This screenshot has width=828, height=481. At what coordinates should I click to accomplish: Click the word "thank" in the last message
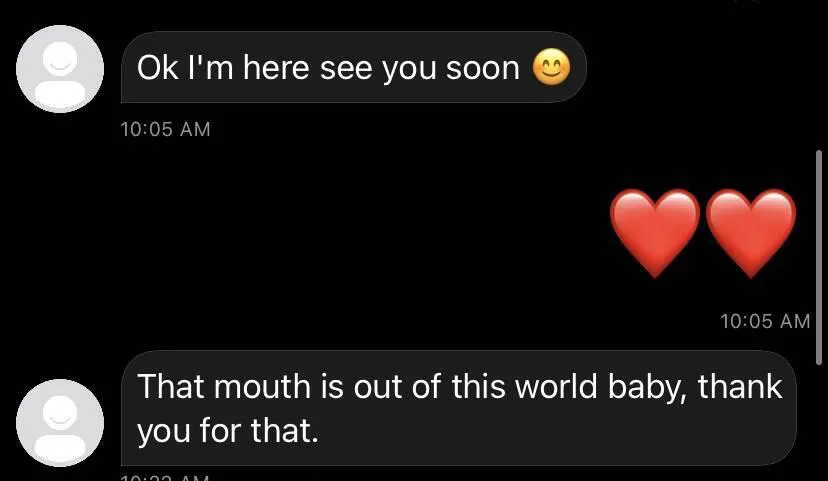[x=740, y=387]
